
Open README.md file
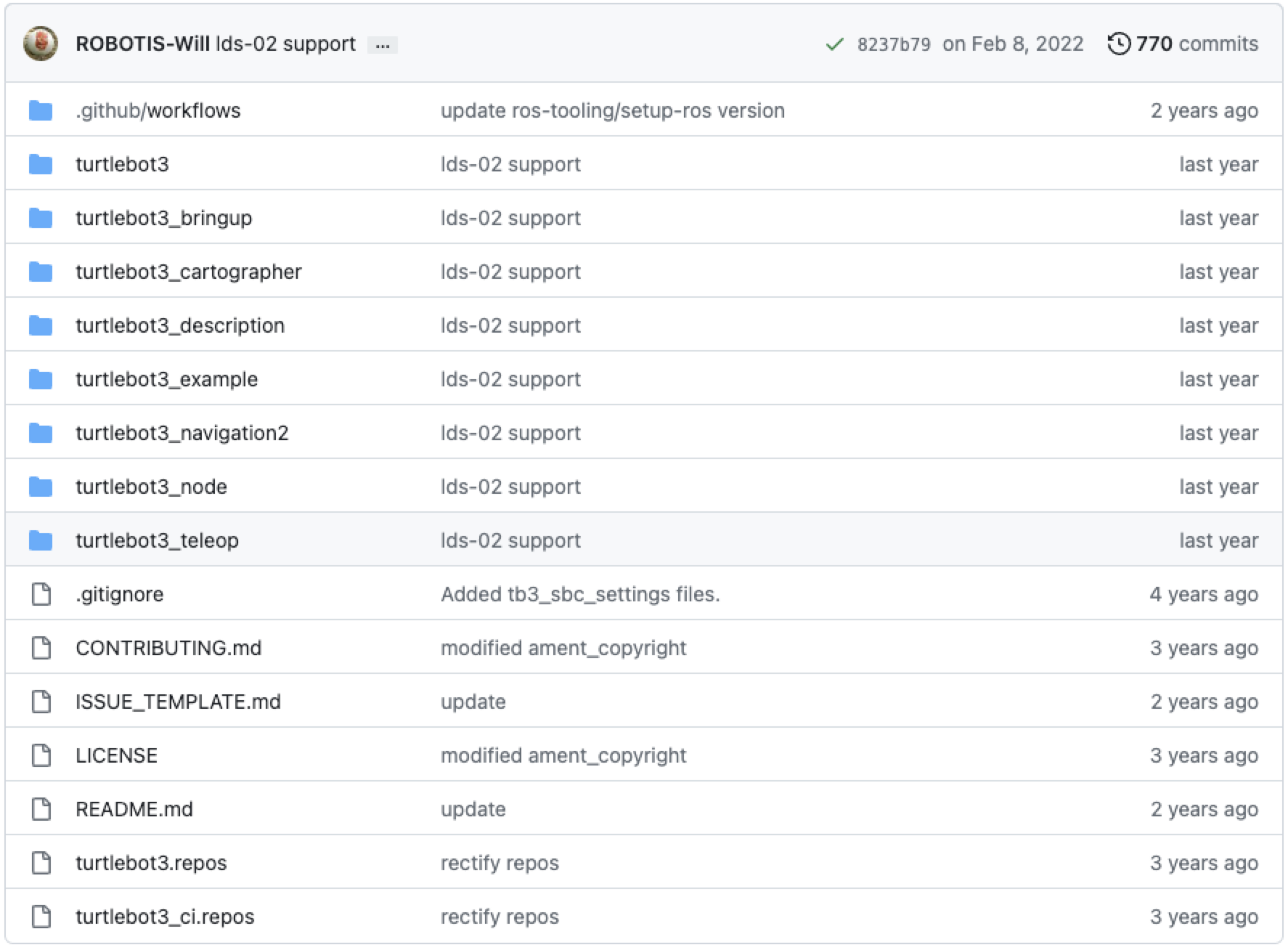[x=134, y=809]
